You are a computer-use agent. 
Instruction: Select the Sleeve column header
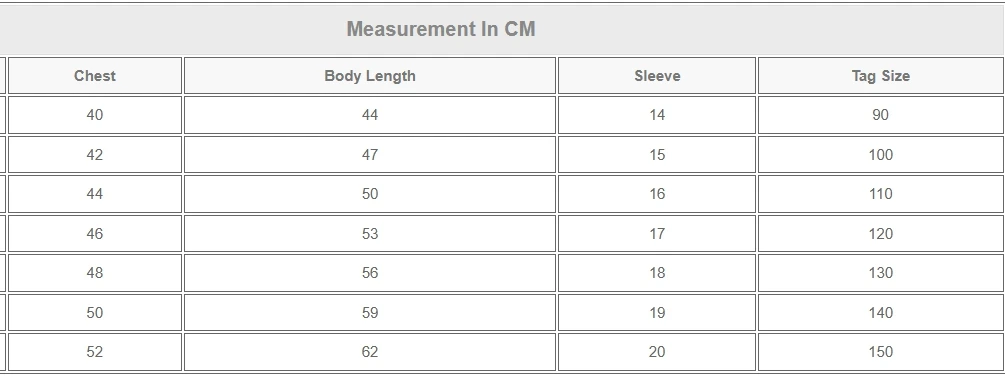coord(657,76)
